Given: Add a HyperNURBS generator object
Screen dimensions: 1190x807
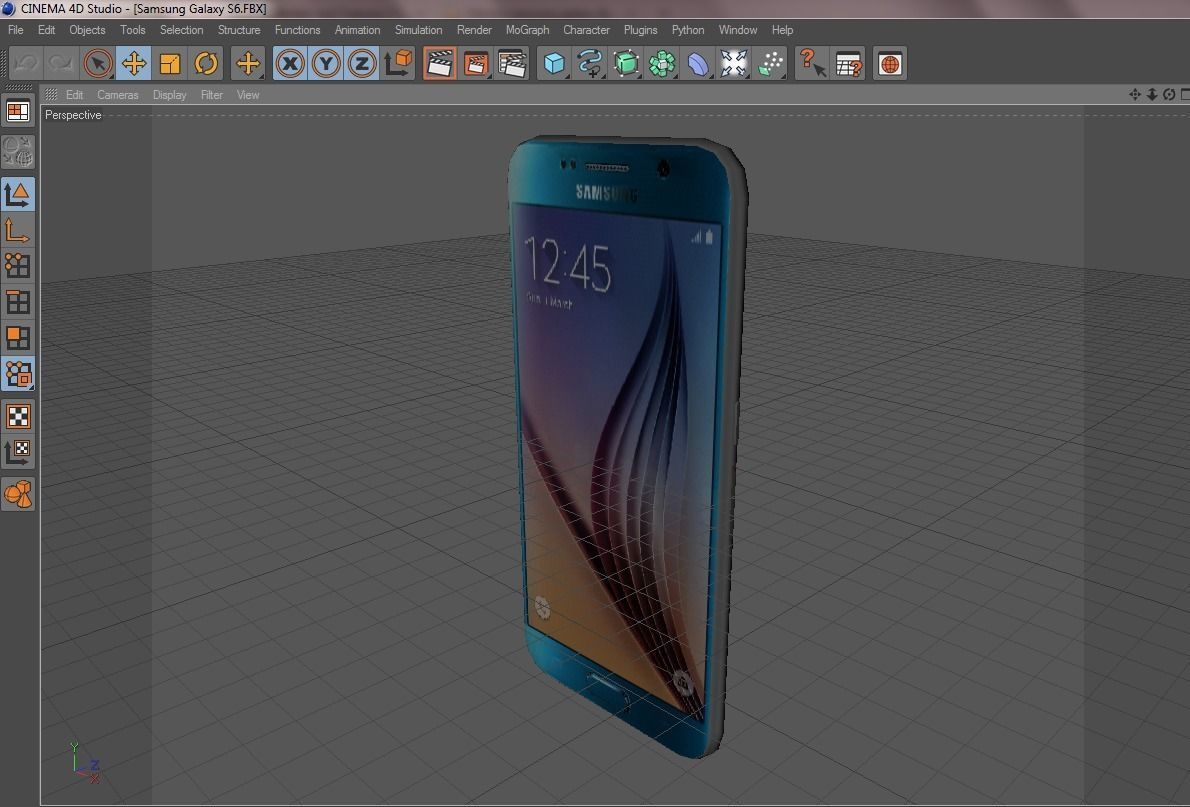Looking at the screenshot, I should coord(626,64).
